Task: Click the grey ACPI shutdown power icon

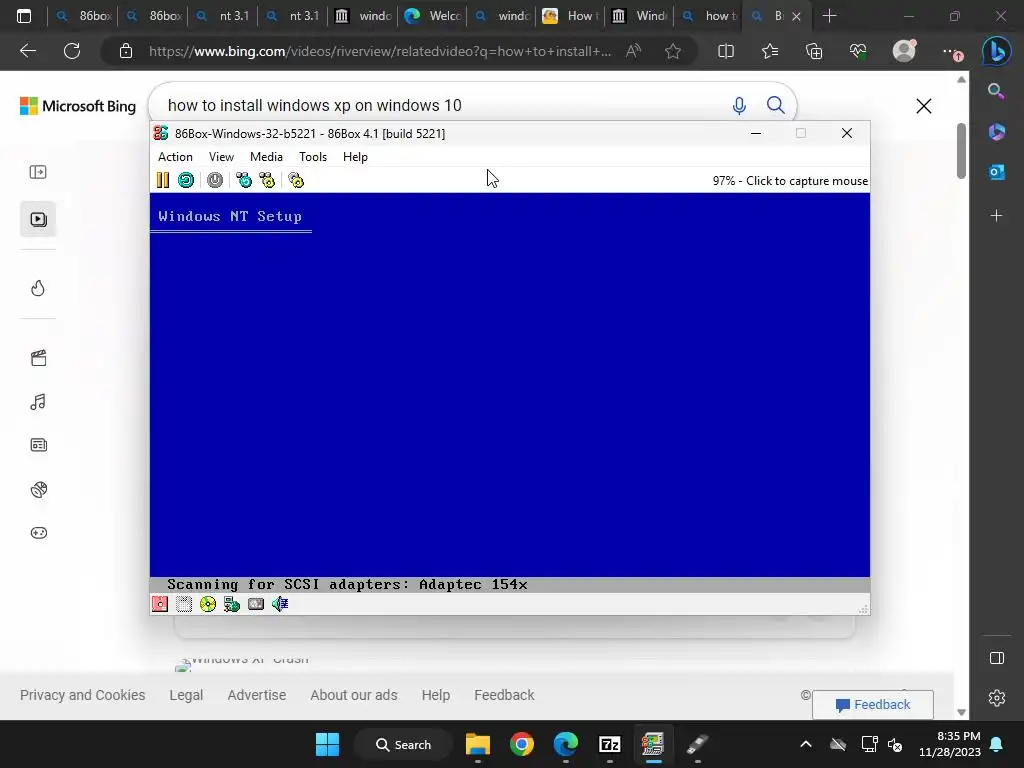Action: (215, 180)
